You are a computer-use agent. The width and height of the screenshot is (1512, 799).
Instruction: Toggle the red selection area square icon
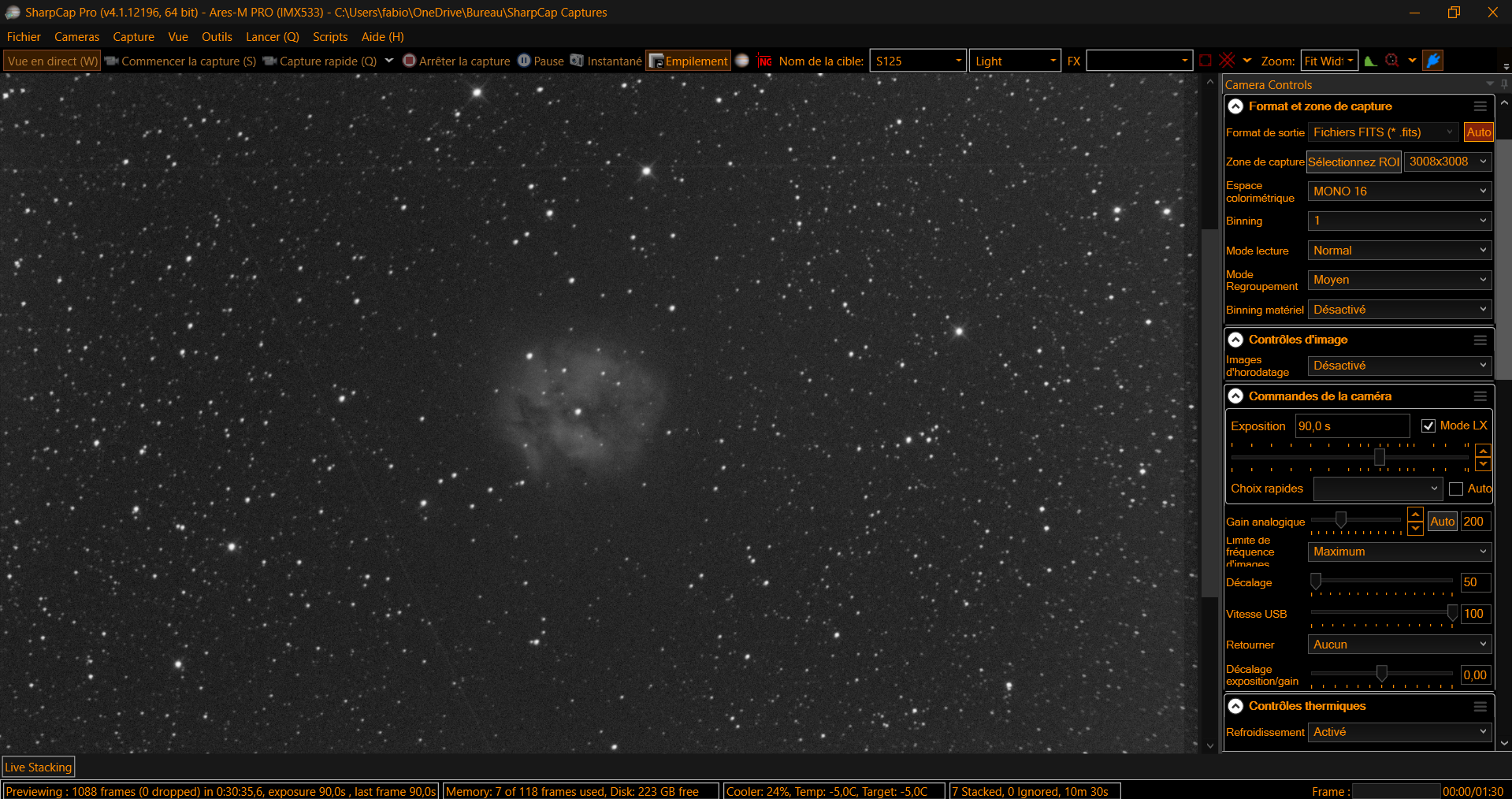pos(1206,61)
